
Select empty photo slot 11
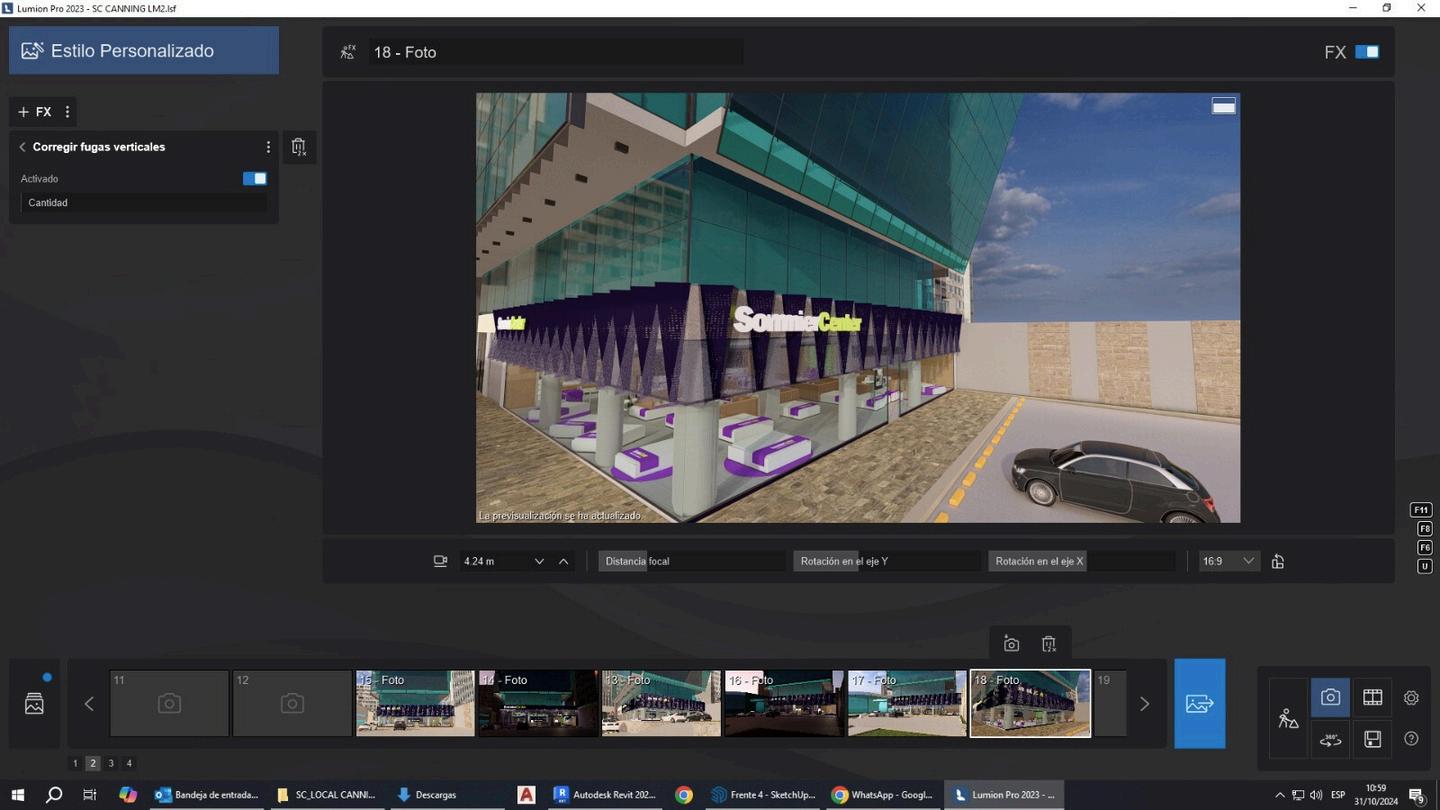(x=169, y=703)
